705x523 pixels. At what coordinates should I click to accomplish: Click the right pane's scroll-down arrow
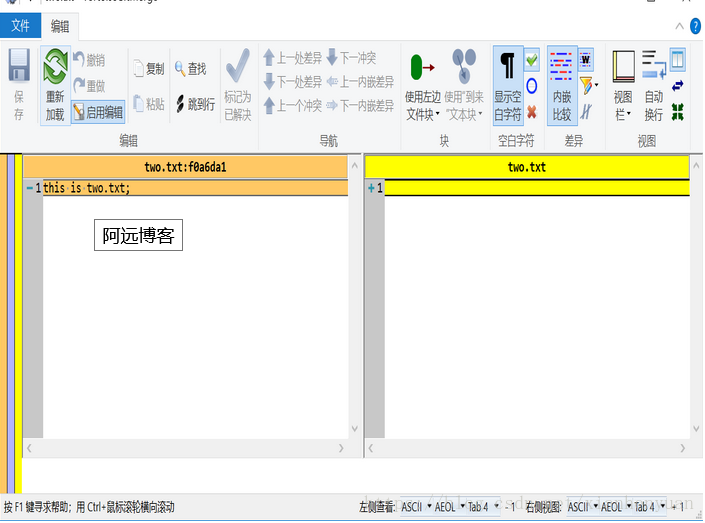point(696,429)
